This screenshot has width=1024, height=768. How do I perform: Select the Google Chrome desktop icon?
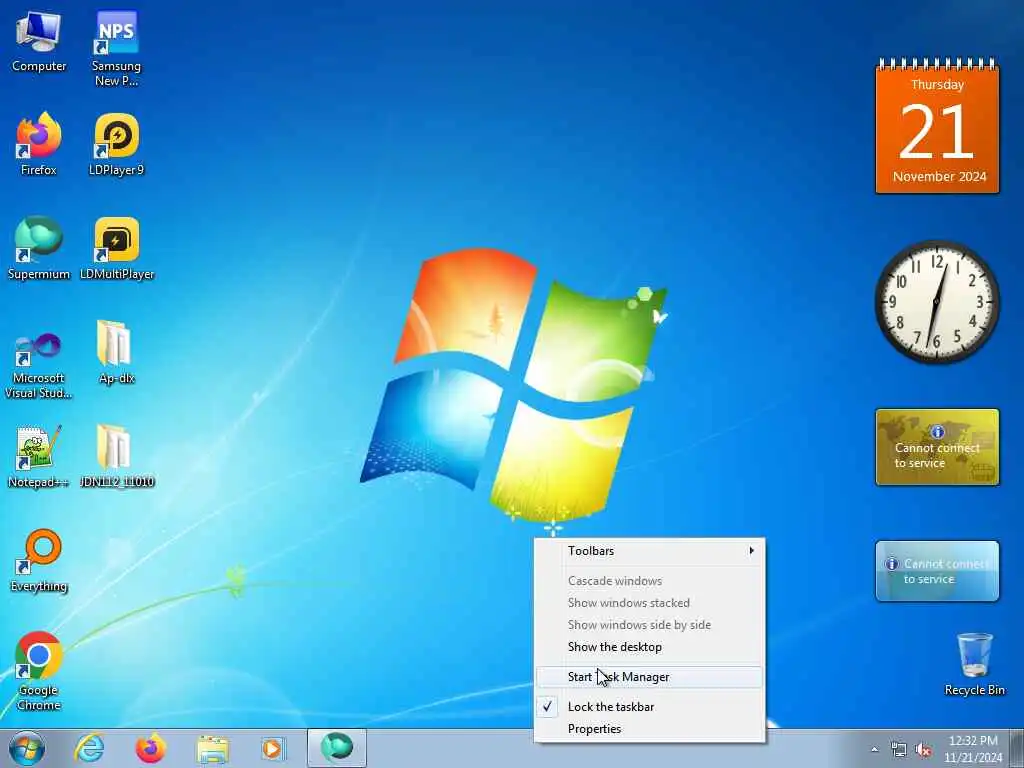(39, 671)
